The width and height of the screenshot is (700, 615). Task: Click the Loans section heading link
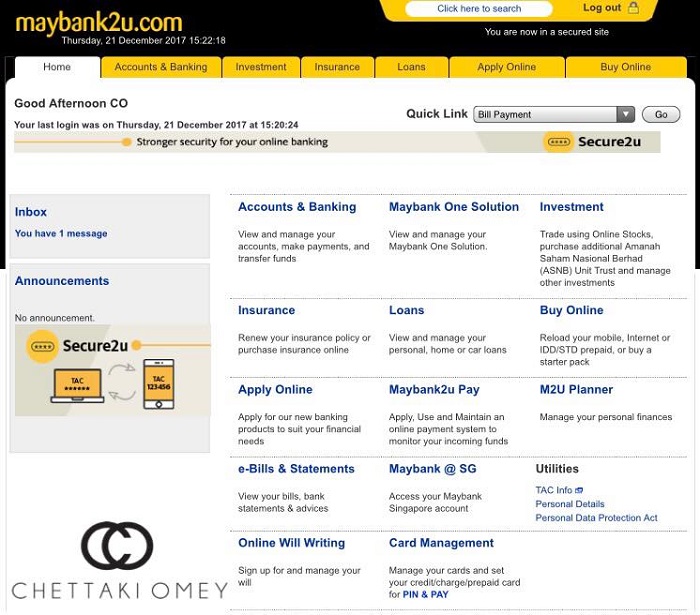406,310
